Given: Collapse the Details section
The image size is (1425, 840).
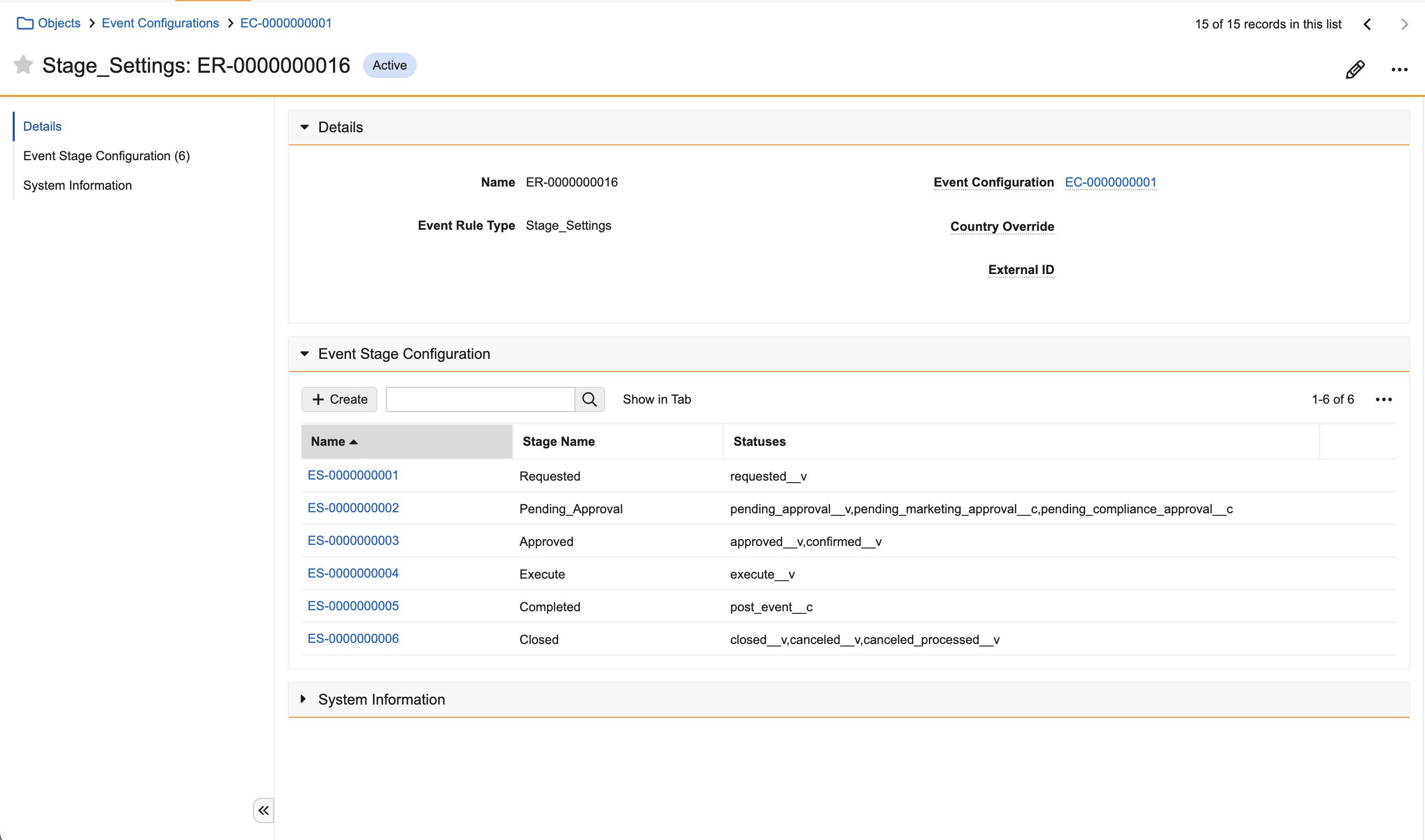Looking at the screenshot, I should pos(305,128).
